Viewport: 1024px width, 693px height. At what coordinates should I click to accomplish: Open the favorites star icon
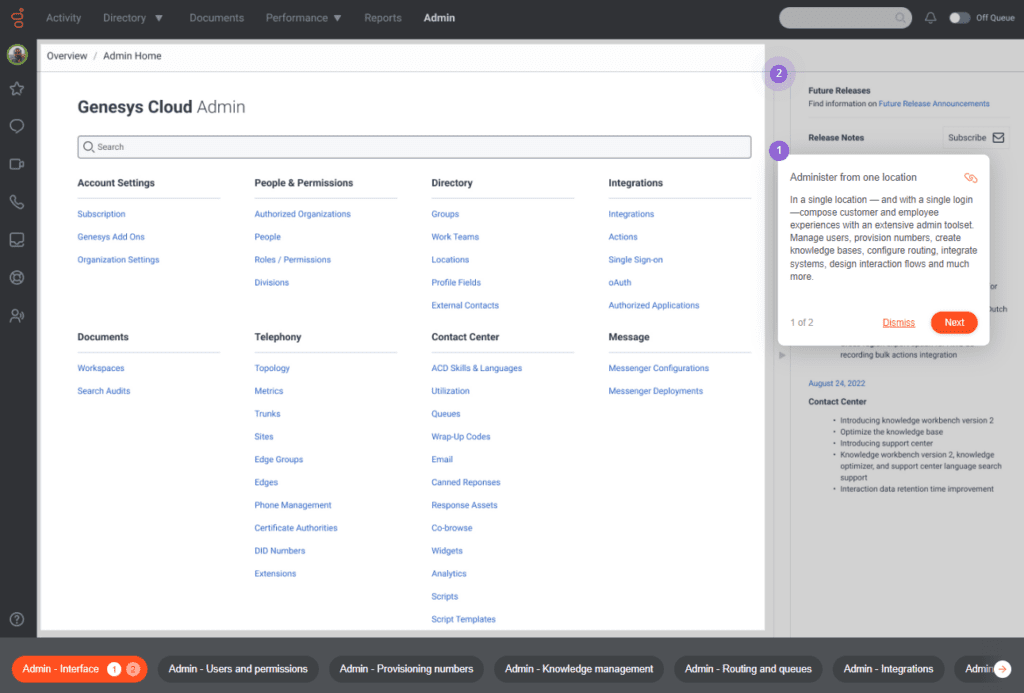[x=17, y=88]
